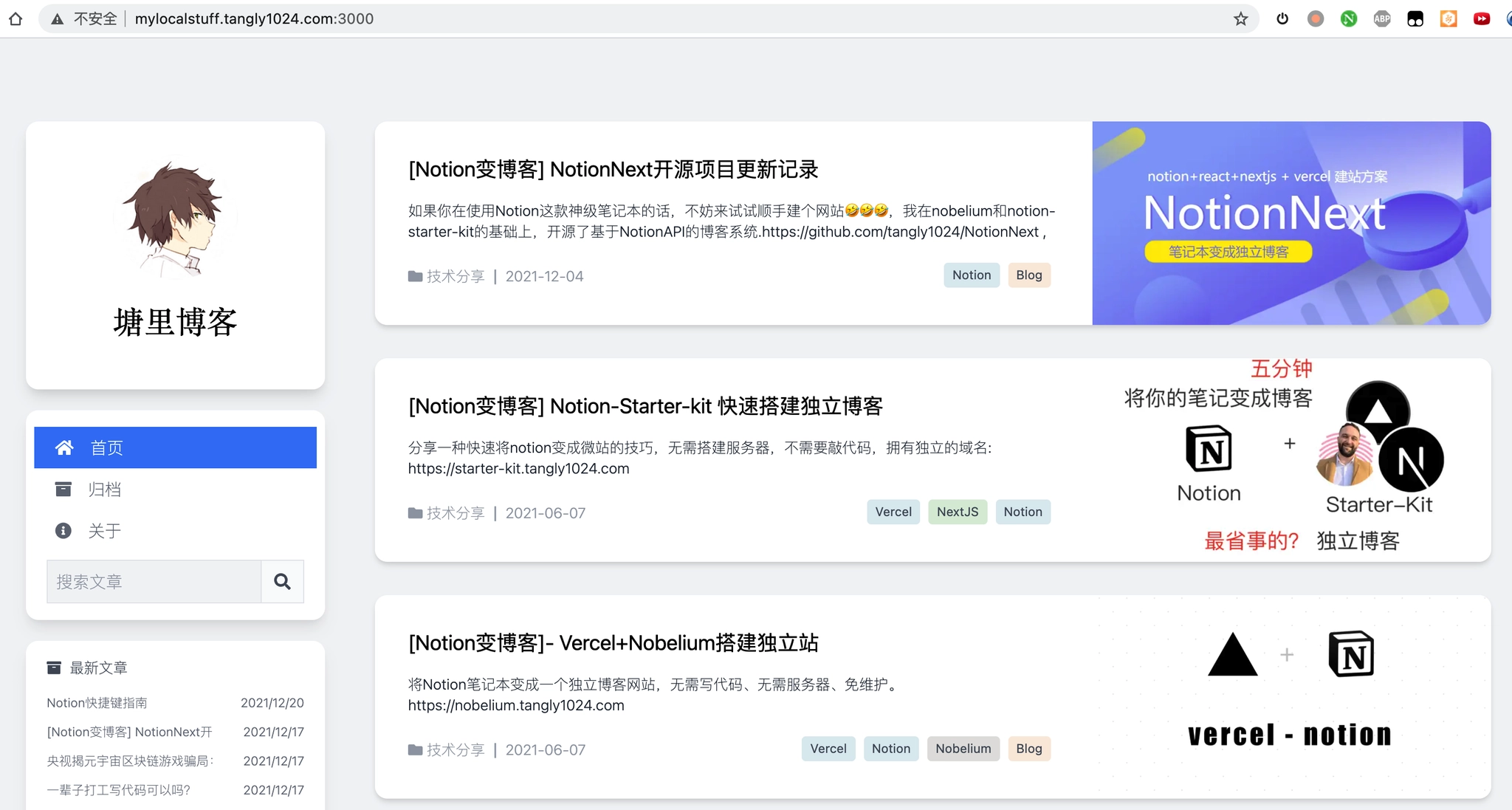Click the archive icon beside 最新文章
This screenshot has width=1512, height=810.
[54, 667]
